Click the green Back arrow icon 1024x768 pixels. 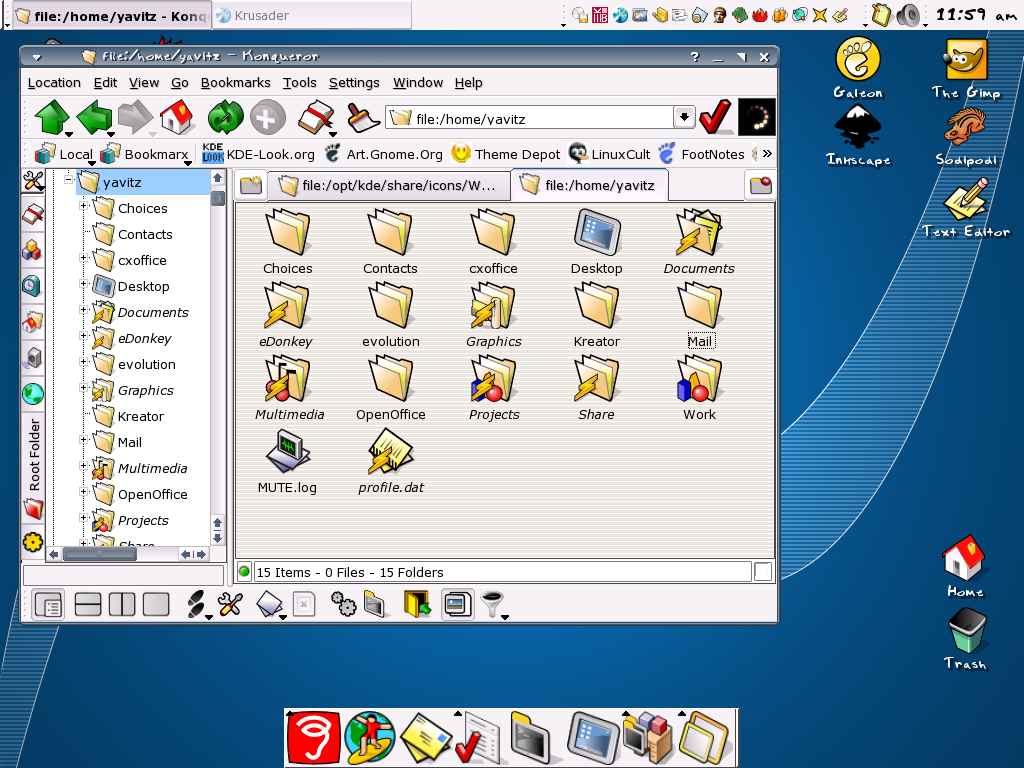[94, 118]
